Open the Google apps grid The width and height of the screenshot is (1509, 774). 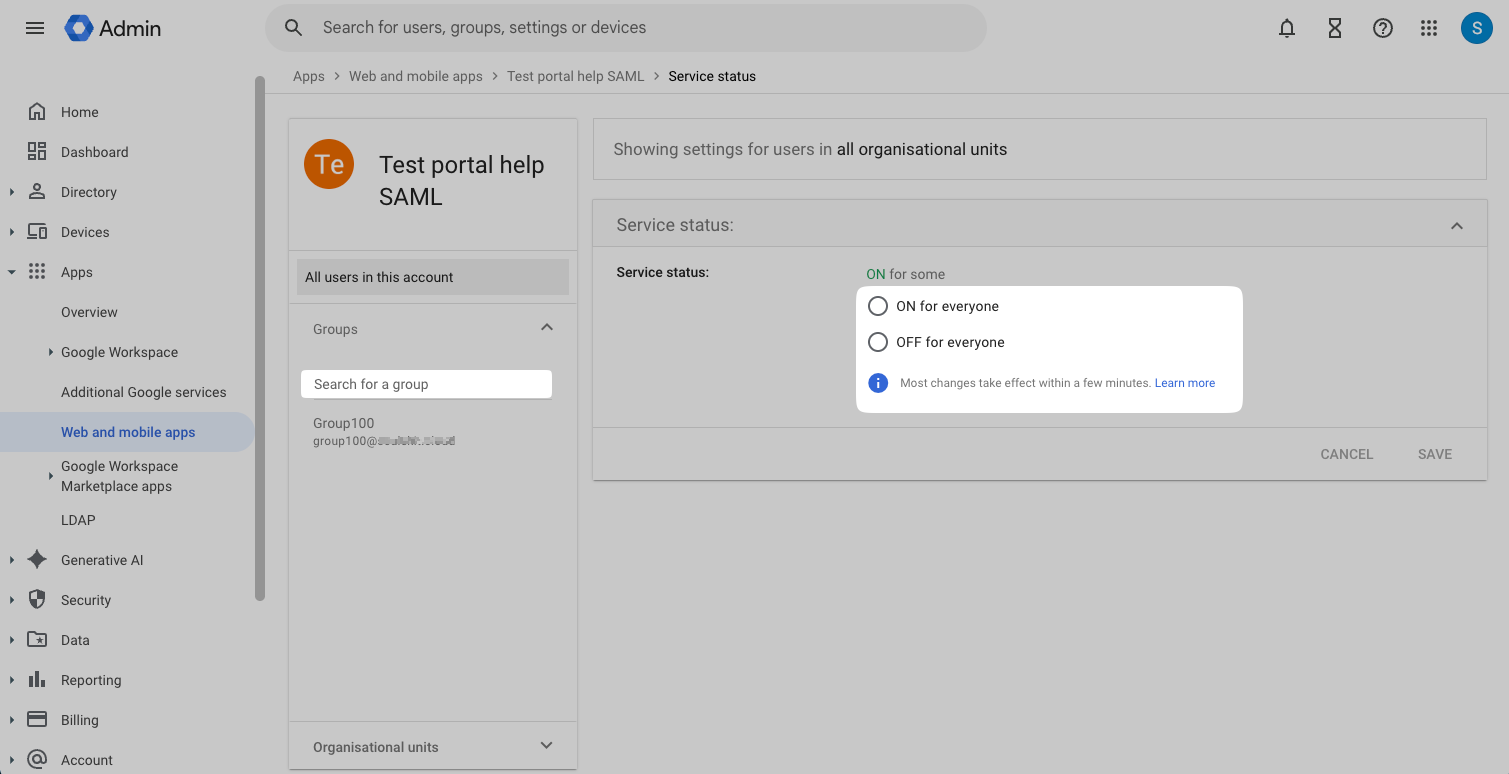click(1428, 28)
